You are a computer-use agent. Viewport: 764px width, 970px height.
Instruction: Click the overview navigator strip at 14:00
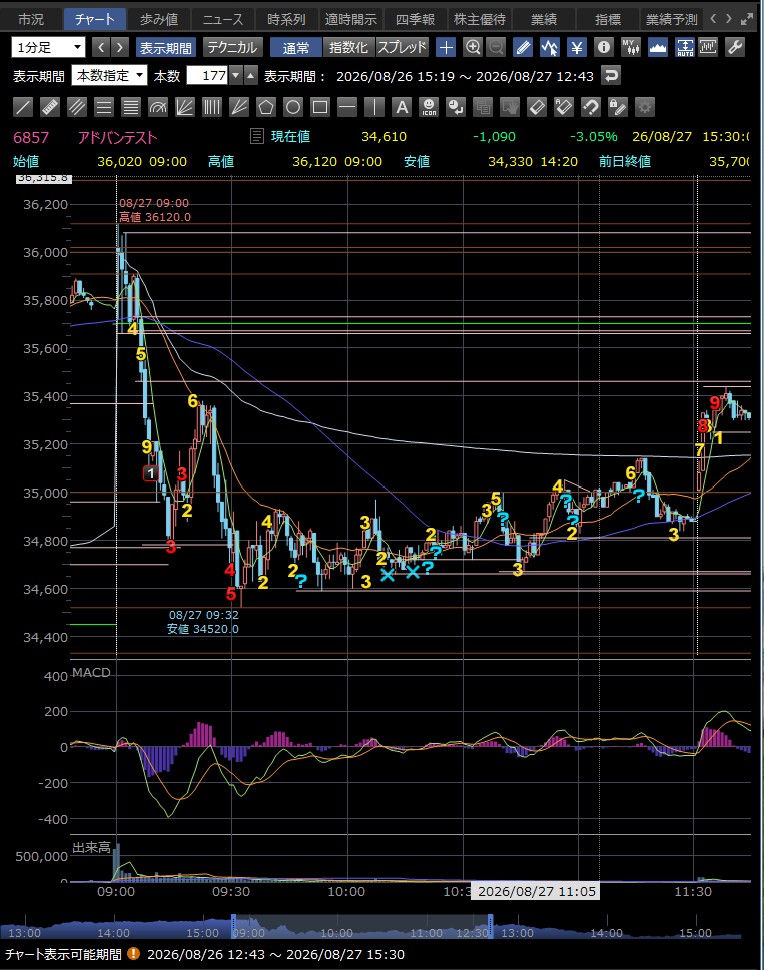[114, 932]
